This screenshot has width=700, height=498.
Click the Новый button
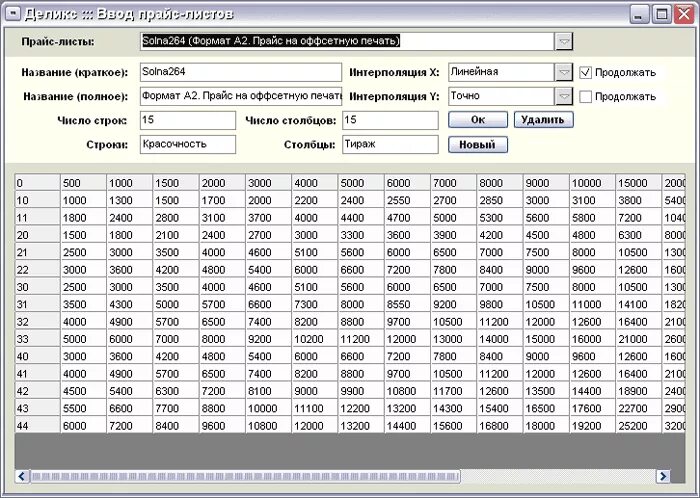pos(478,145)
